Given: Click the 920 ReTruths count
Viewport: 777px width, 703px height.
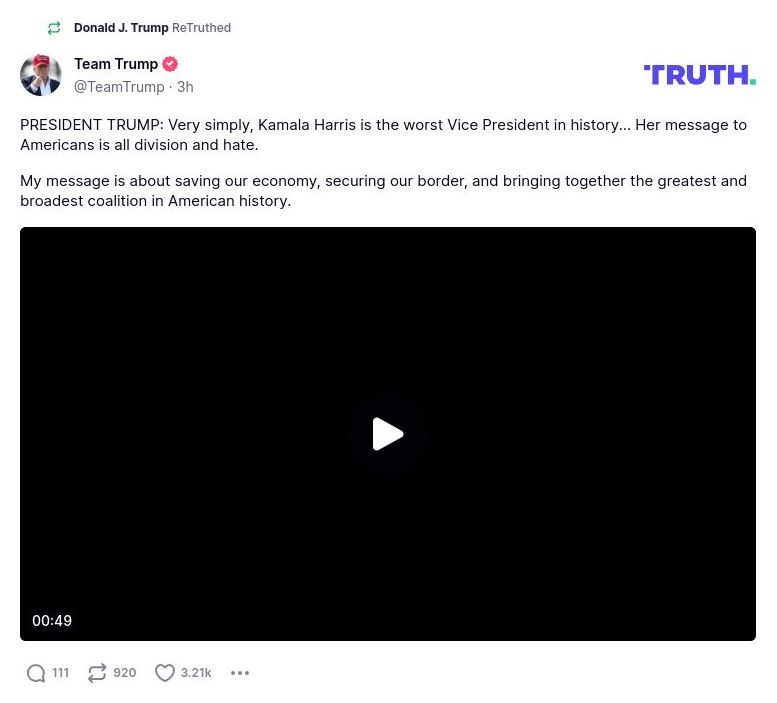Looking at the screenshot, I should (125, 673).
